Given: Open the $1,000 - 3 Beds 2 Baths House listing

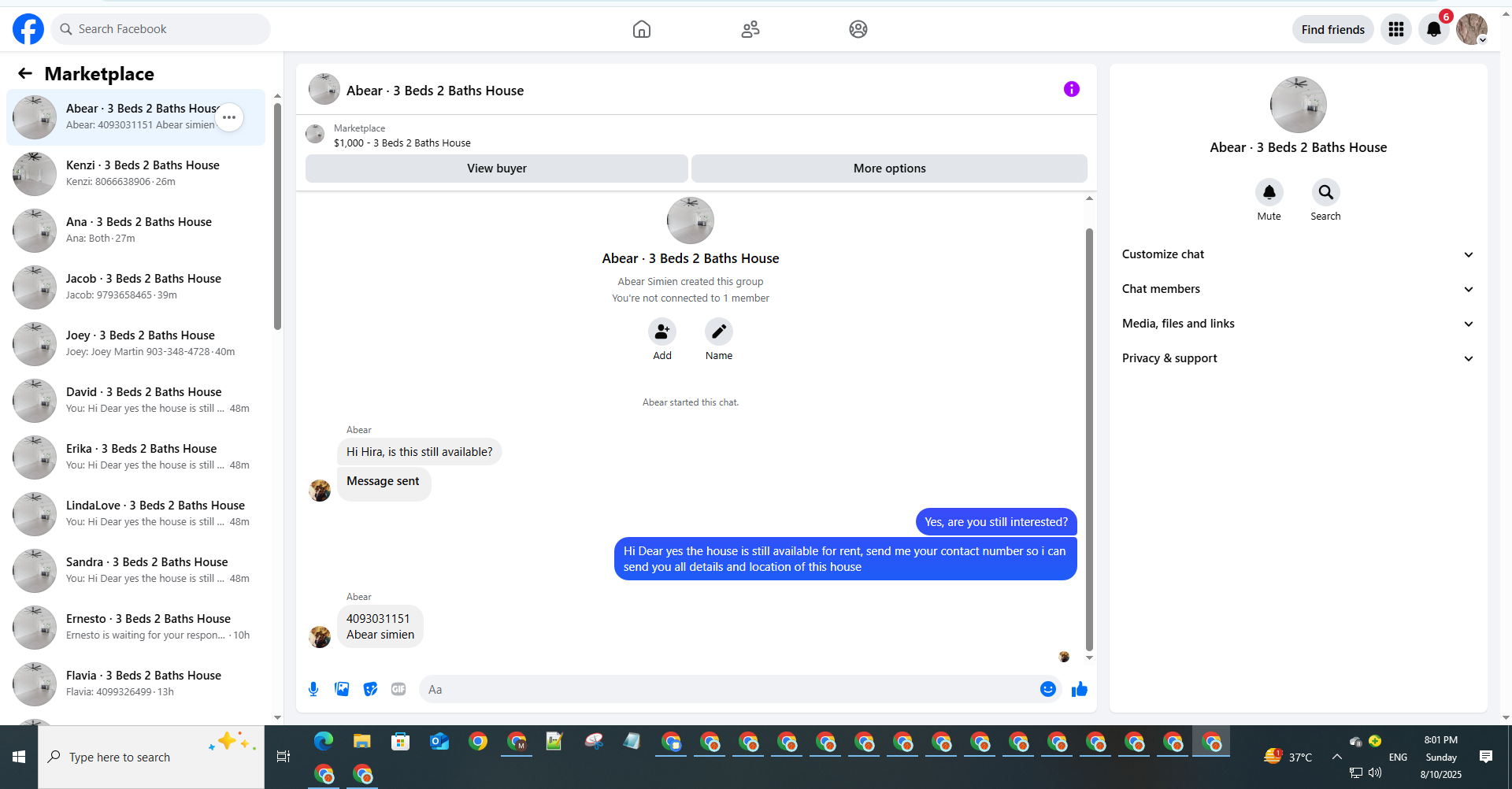Looking at the screenshot, I should (402, 143).
